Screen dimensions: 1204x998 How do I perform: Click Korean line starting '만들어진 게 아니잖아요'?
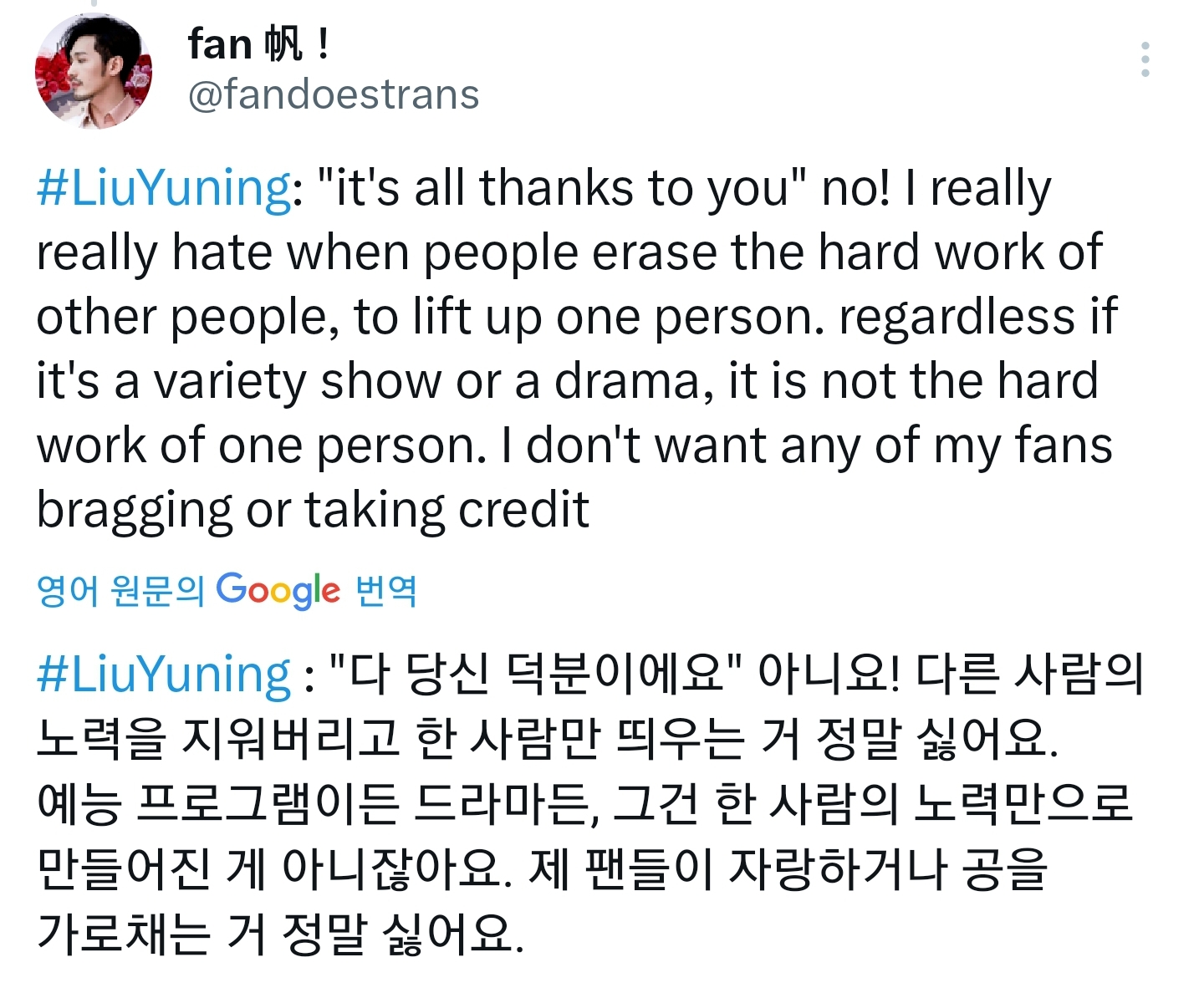542,868
